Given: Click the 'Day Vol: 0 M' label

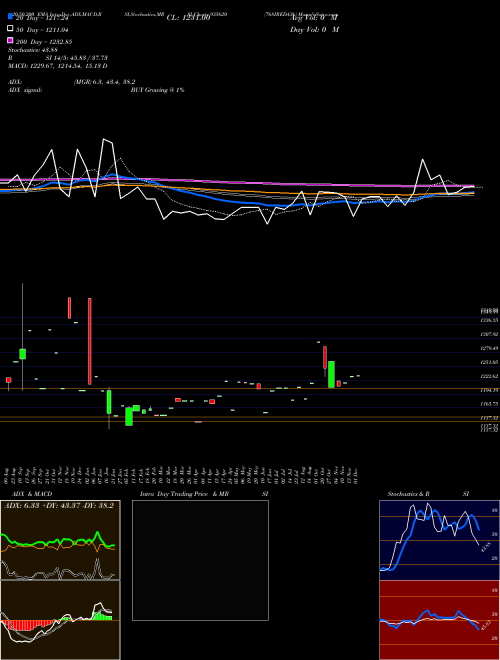Looking at the screenshot, I should [314, 29].
